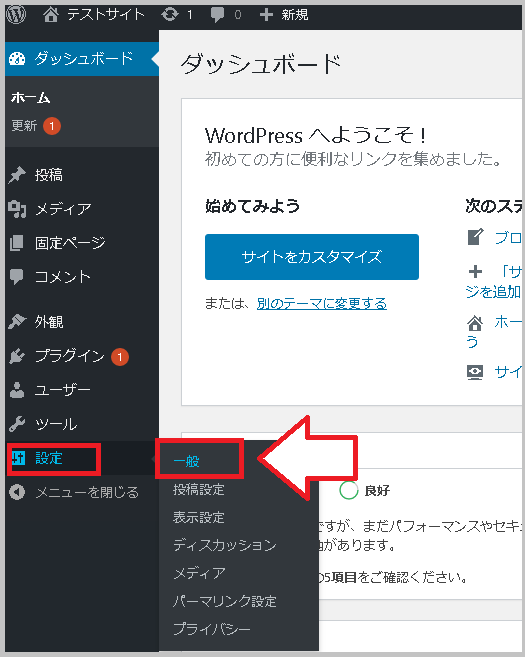525x657 pixels.
Task: Select ディスカッション in the settings flyout
Action: coord(225,545)
